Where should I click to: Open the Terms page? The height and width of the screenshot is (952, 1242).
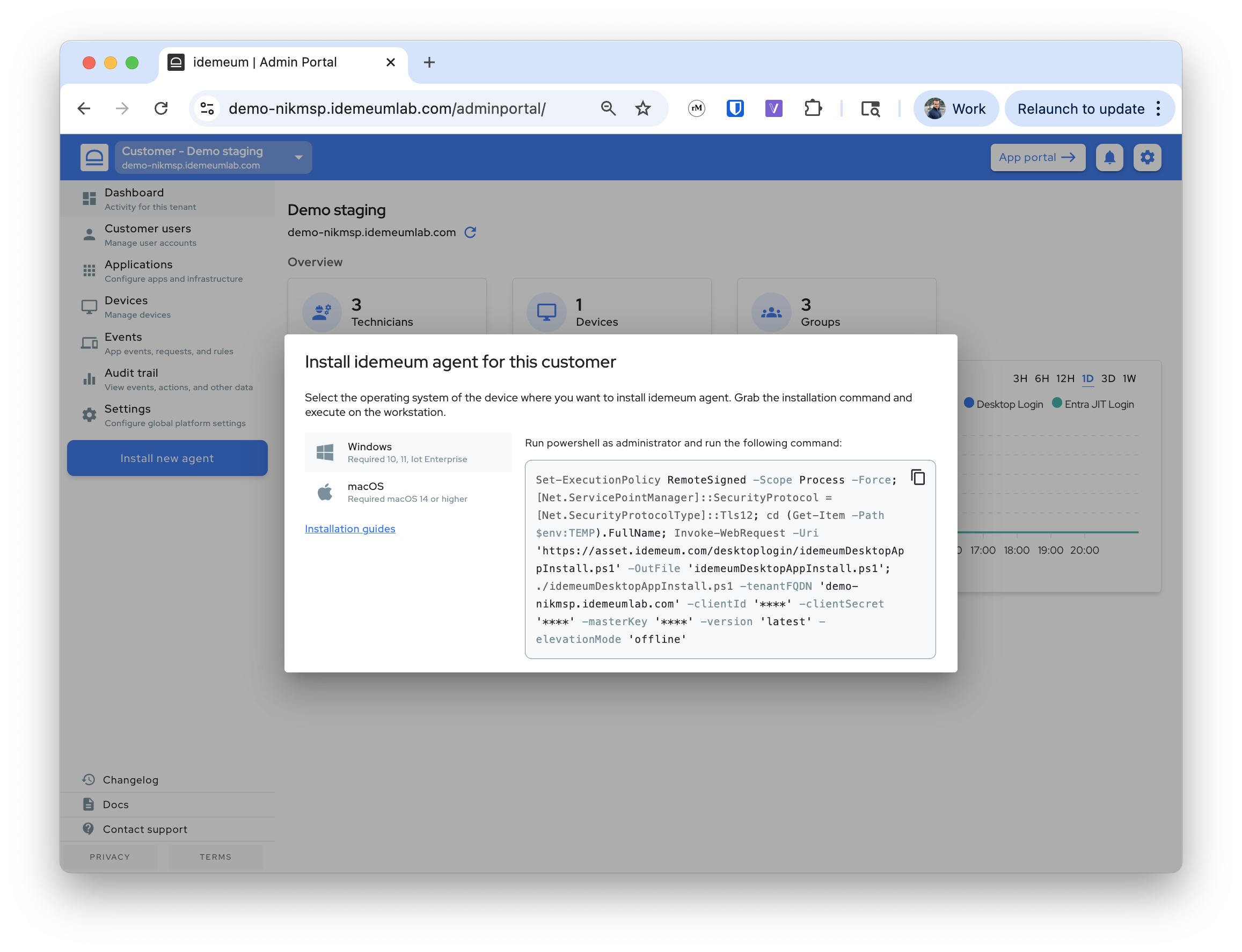coord(215,857)
